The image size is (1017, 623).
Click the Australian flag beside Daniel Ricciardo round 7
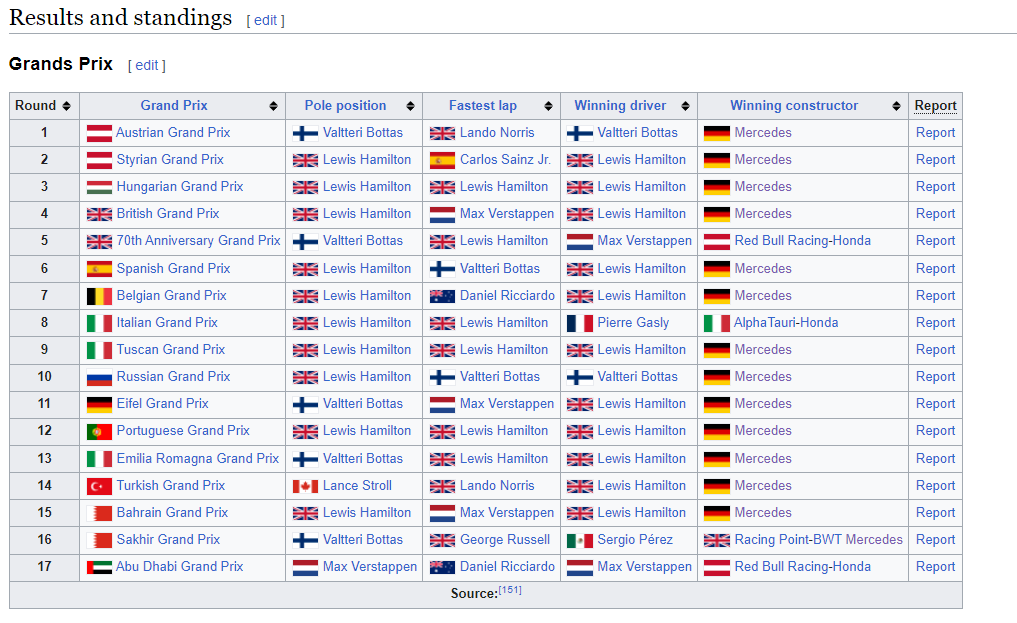point(442,296)
